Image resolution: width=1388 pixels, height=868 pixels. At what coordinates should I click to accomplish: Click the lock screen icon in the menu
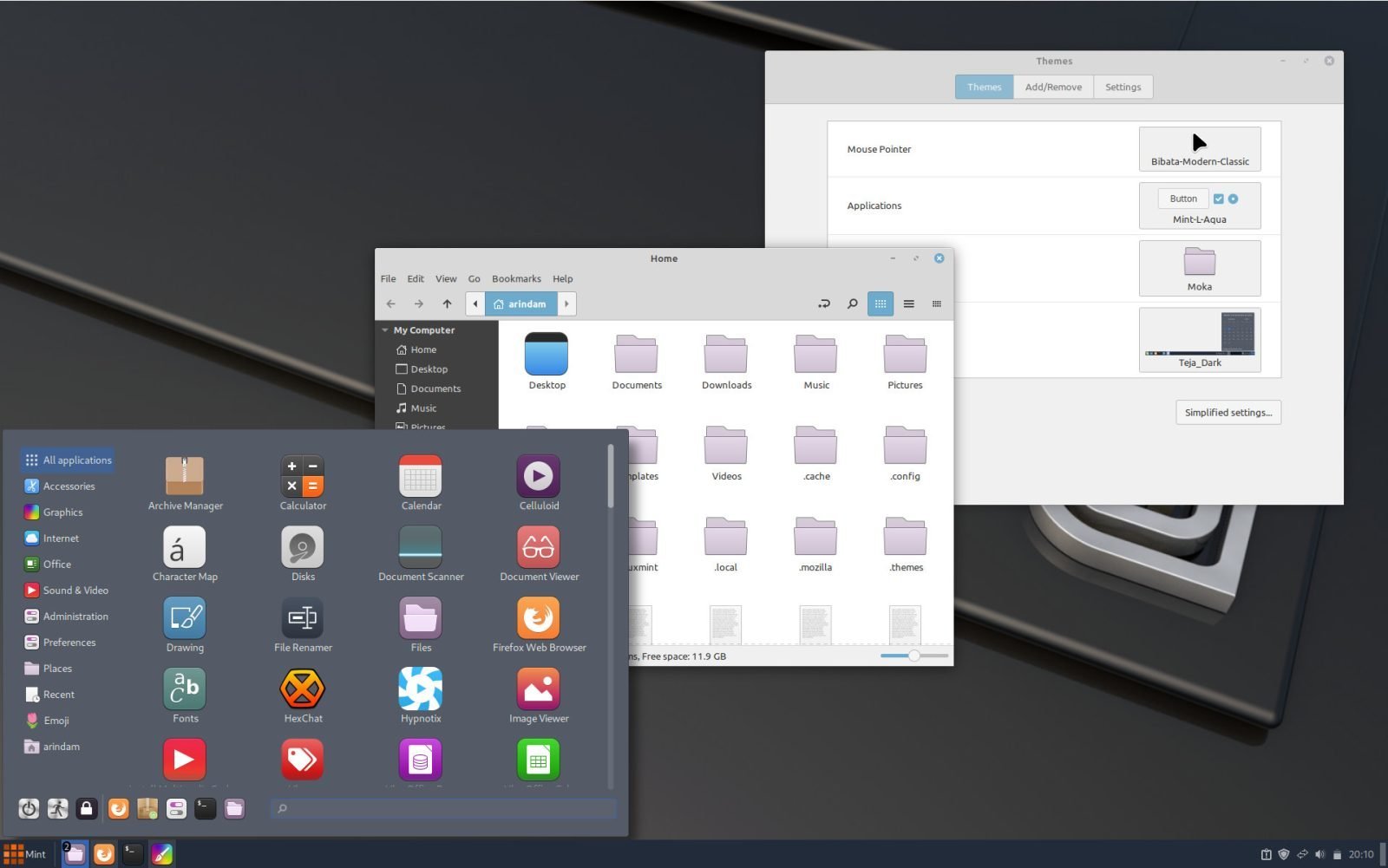[x=86, y=808]
